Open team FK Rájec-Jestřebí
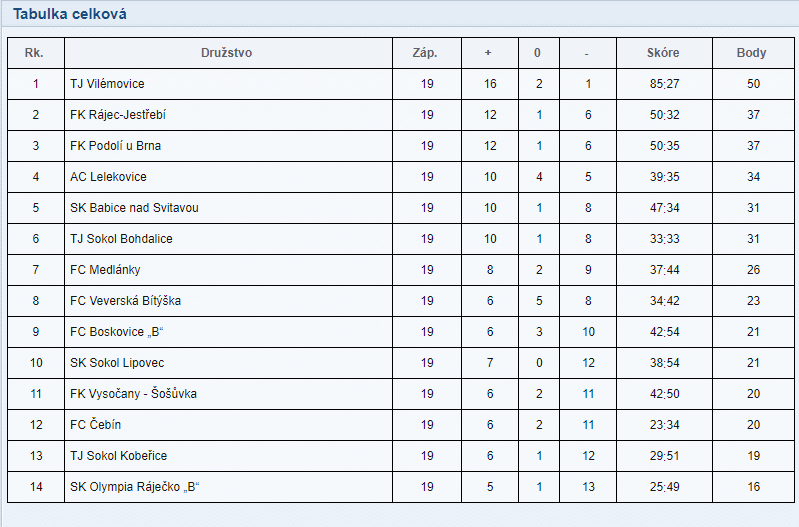 [x=118, y=115]
